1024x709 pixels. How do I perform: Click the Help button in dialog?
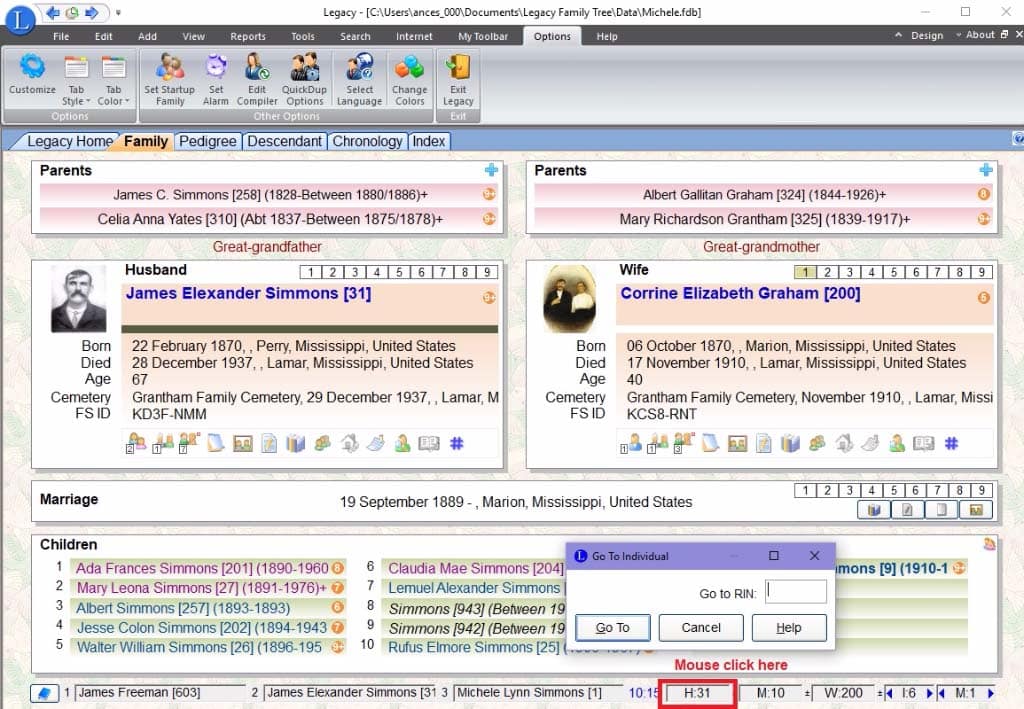coord(789,627)
